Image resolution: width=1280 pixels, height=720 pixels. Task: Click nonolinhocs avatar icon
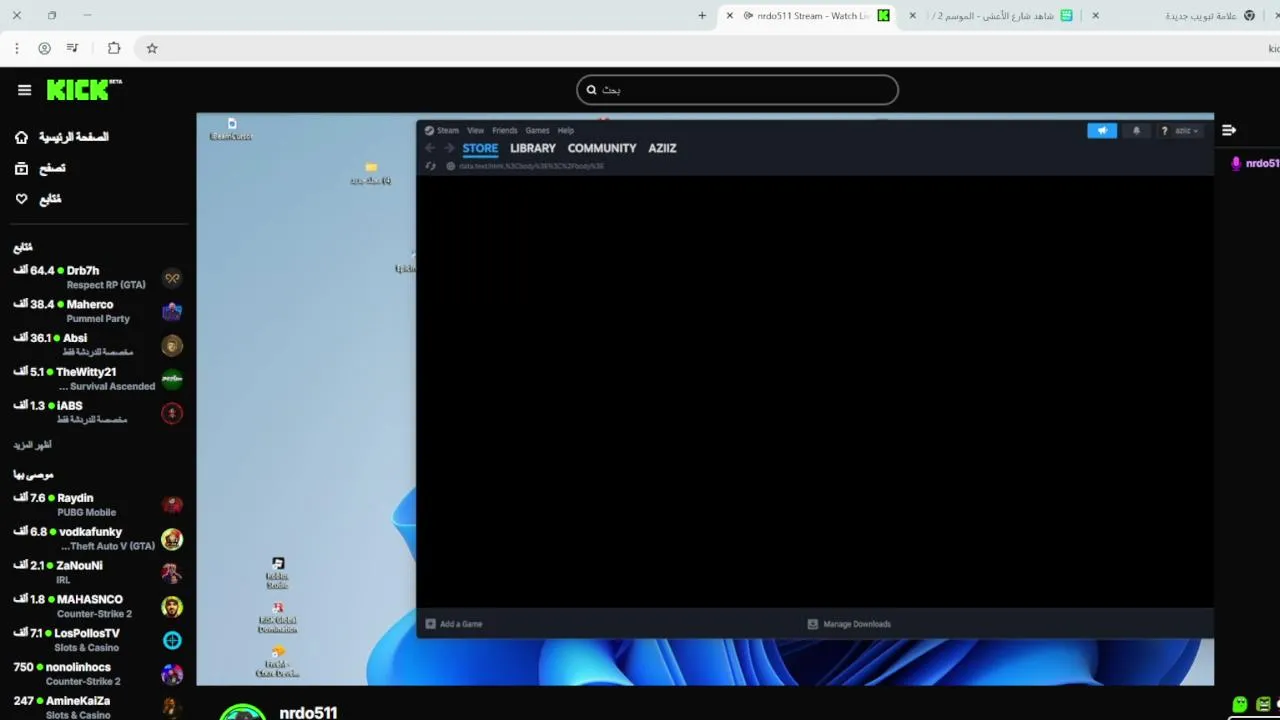tap(172, 674)
